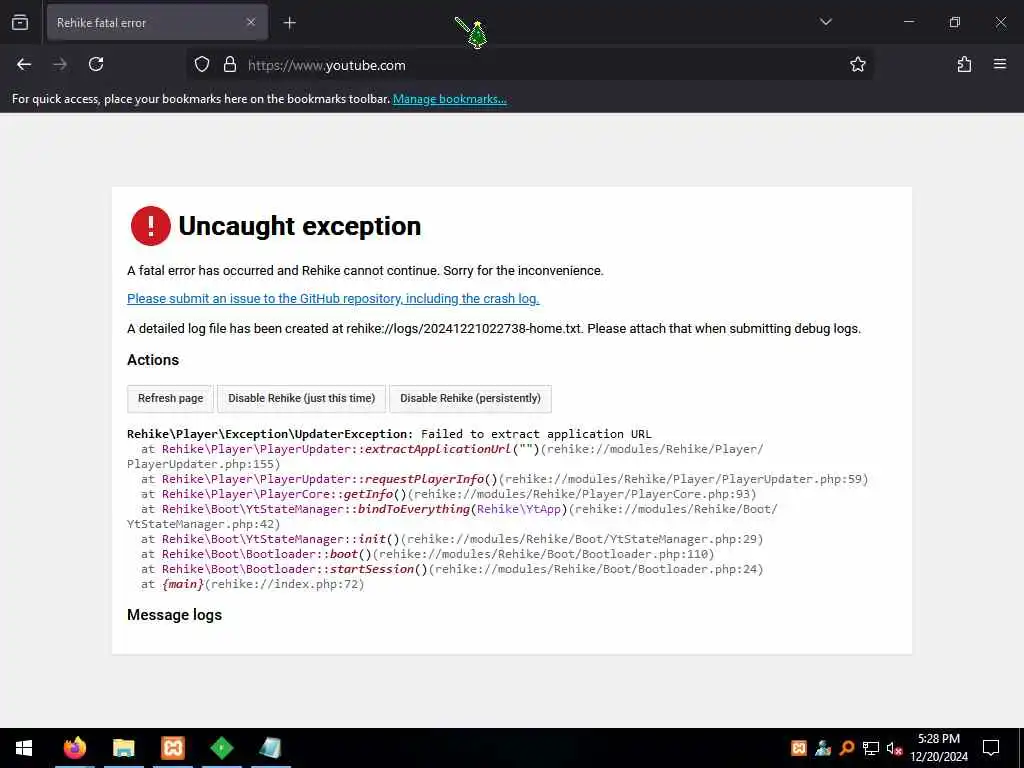Click the PlayerCore::getInfo() stack line
Viewport: 1024px width, 768px height.
pyautogui.click(x=449, y=494)
